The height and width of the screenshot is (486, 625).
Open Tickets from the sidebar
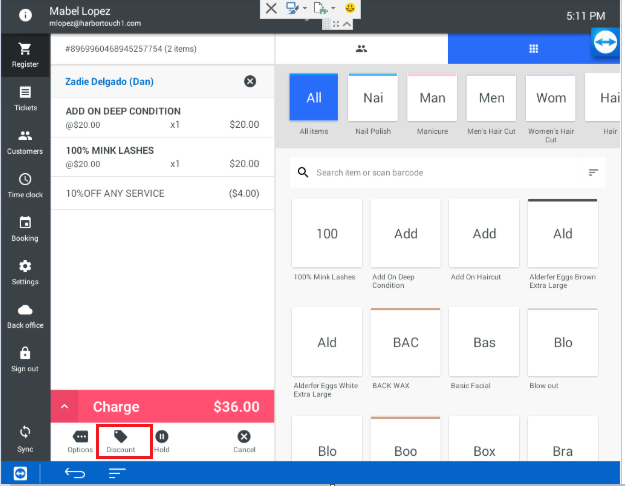25,97
